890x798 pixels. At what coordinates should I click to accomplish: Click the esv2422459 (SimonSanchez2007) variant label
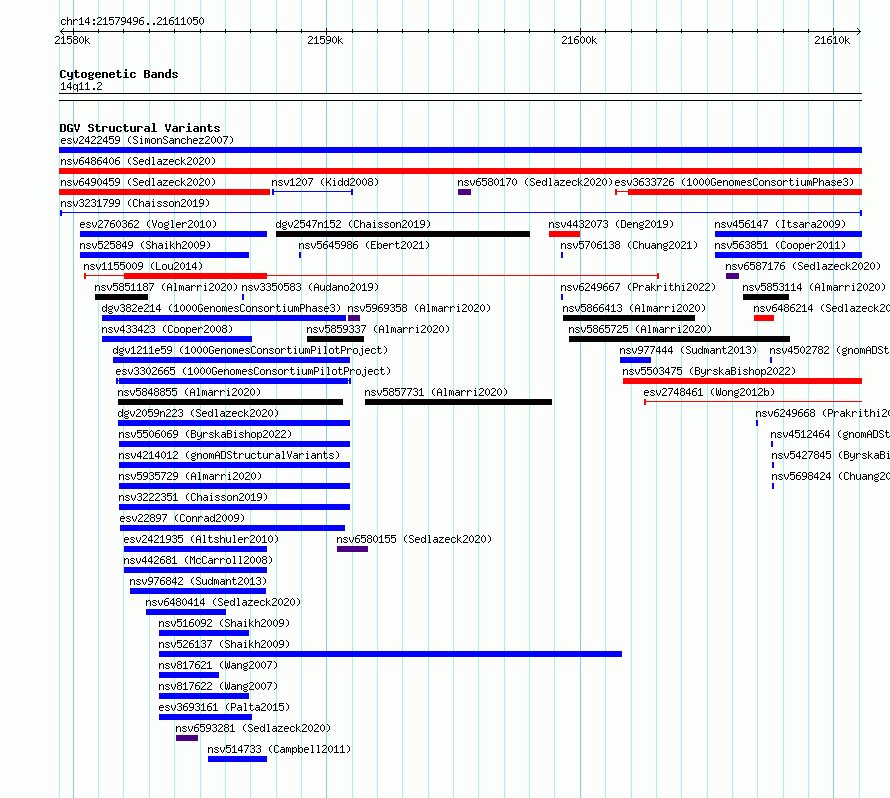pyautogui.click(x=147, y=140)
